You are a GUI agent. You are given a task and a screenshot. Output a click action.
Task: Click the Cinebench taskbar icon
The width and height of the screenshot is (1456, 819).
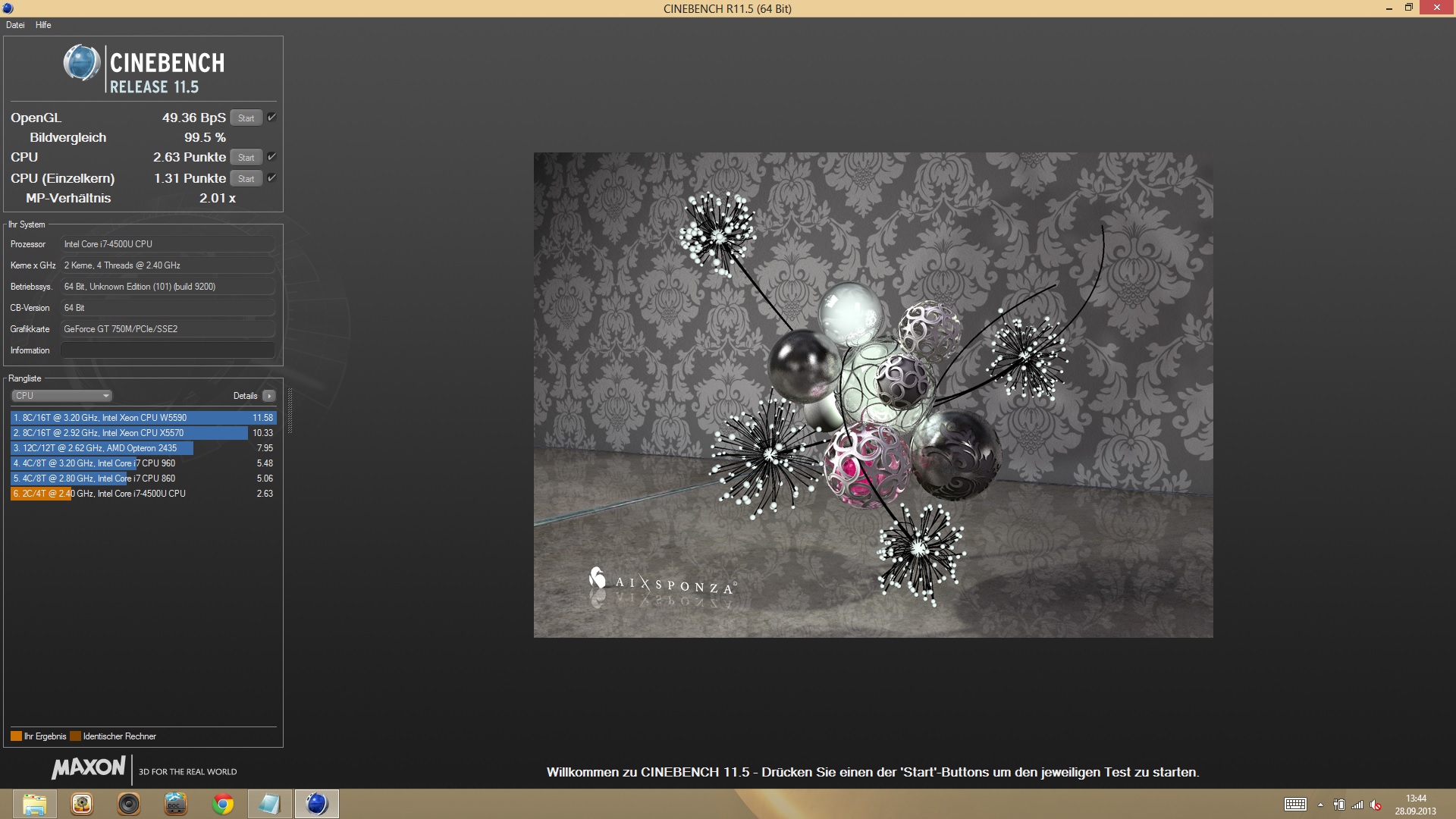(x=317, y=804)
